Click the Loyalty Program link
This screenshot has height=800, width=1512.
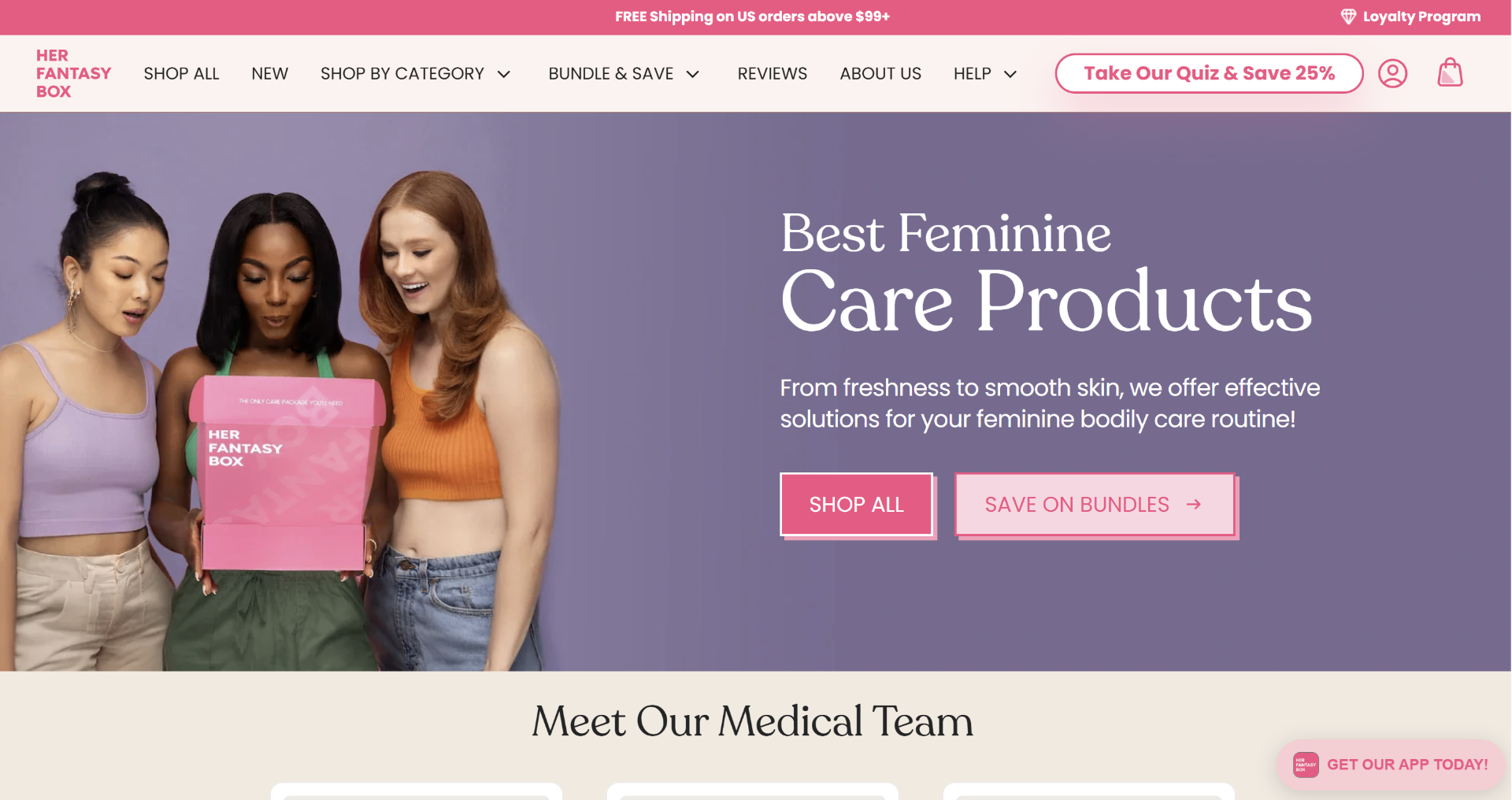point(1421,17)
